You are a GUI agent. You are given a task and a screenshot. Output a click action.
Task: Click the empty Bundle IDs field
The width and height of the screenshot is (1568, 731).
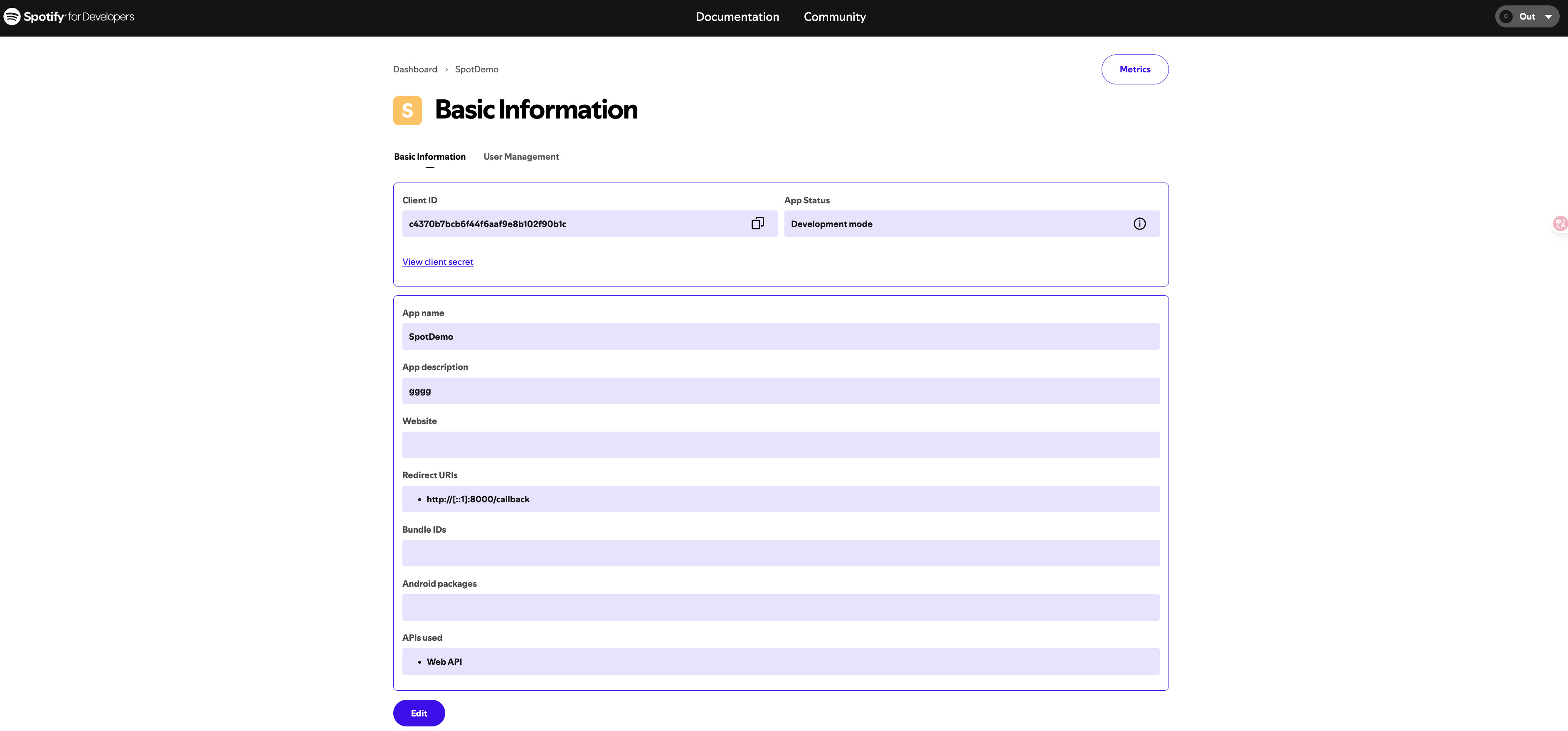(x=780, y=553)
